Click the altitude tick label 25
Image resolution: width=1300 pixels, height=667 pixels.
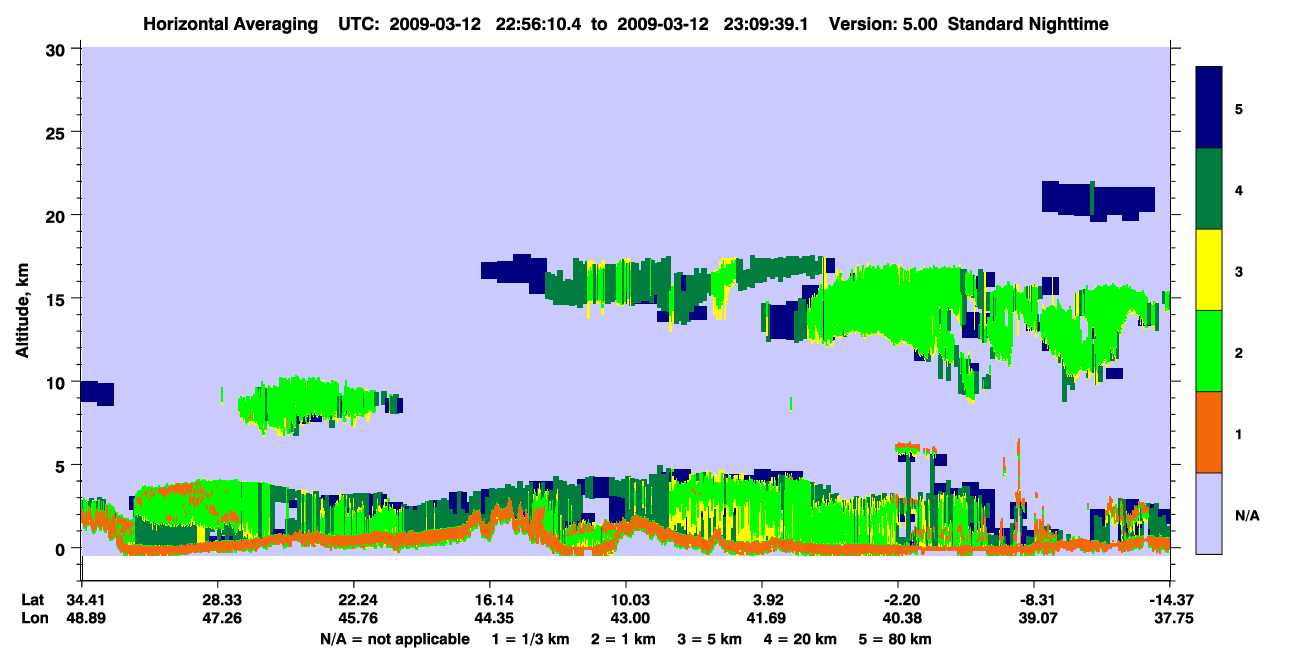tap(58, 132)
